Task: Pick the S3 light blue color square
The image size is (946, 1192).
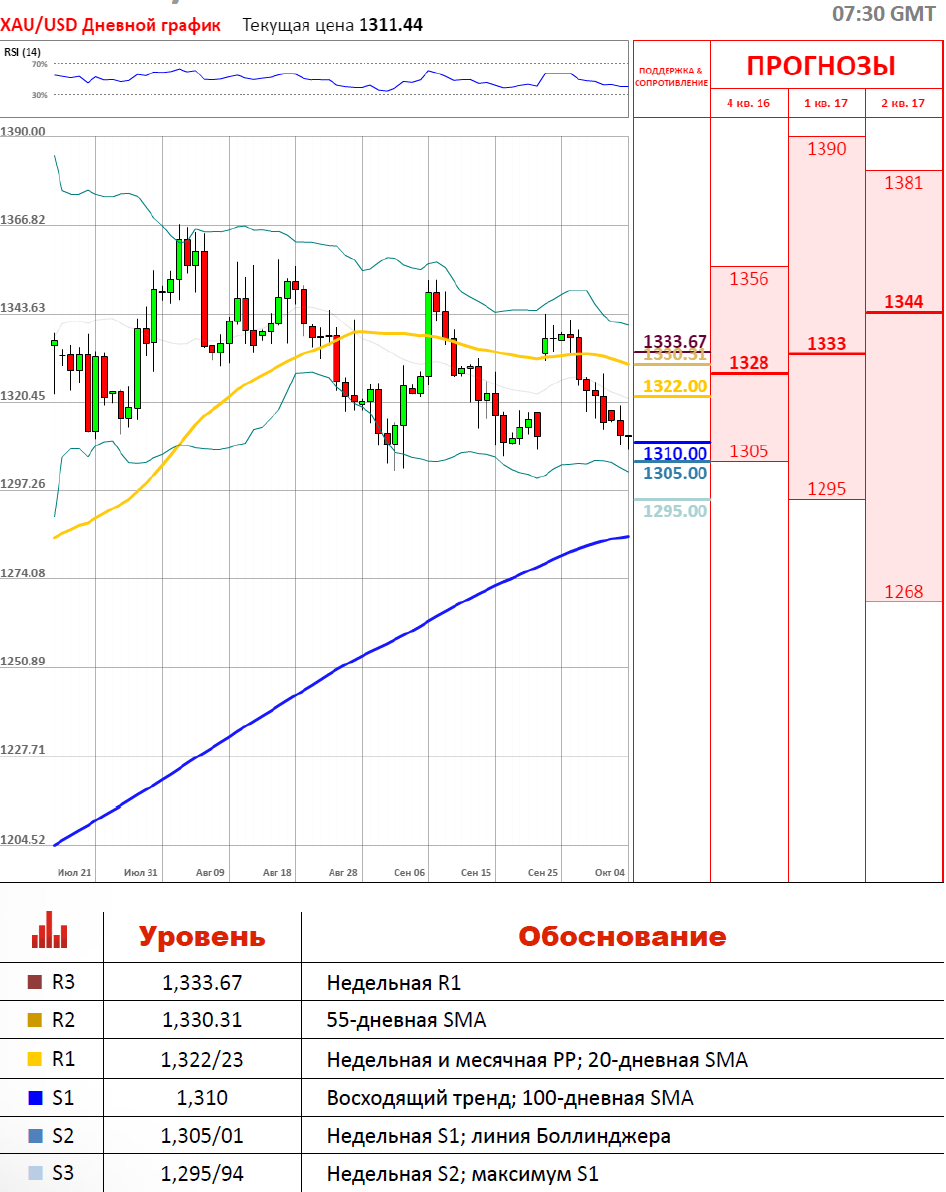Action: point(35,1174)
